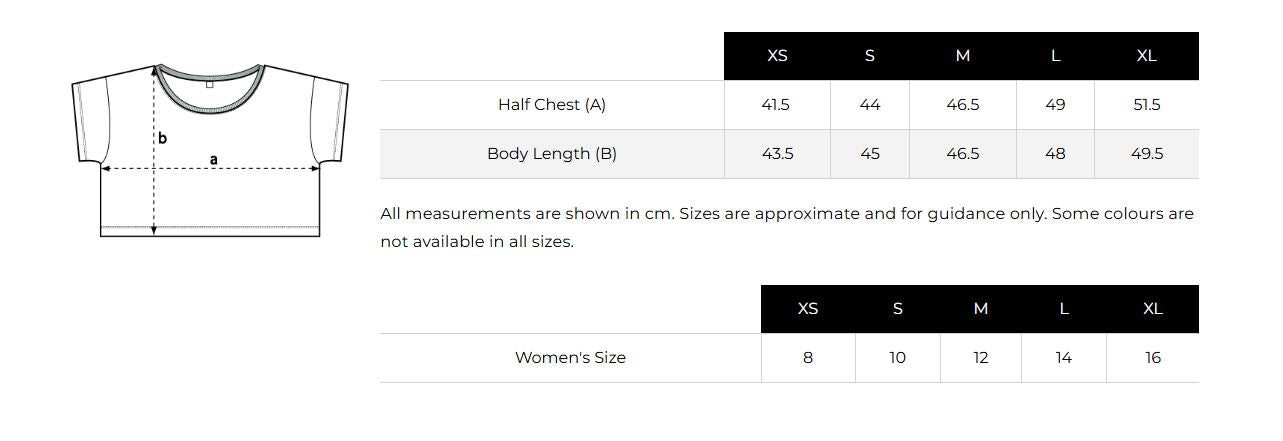Click the 'a' width label on diagram
Viewport: 1283px width, 441px height.
click(x=214, y=160)
